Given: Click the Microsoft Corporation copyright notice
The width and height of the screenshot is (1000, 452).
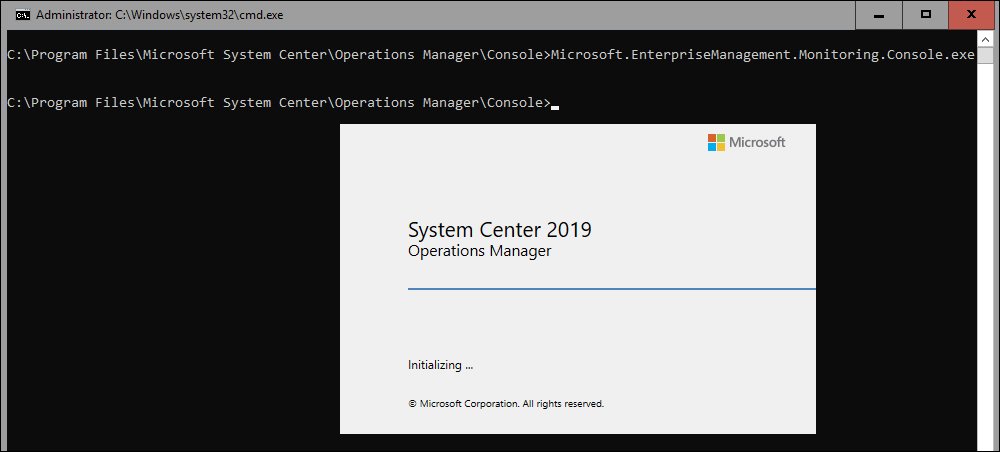Looking at the screenshot, I should (506, 404).
